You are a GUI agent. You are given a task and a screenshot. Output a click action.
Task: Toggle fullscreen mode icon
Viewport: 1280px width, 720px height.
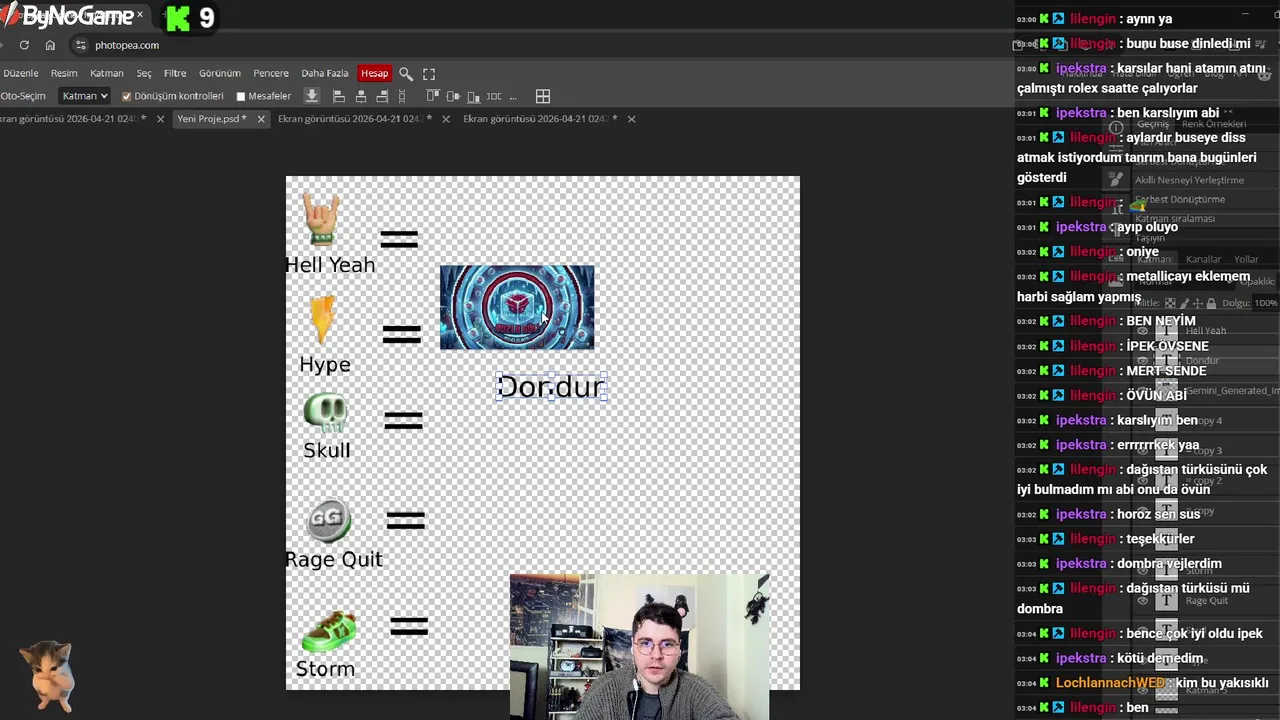click(429, 73)
